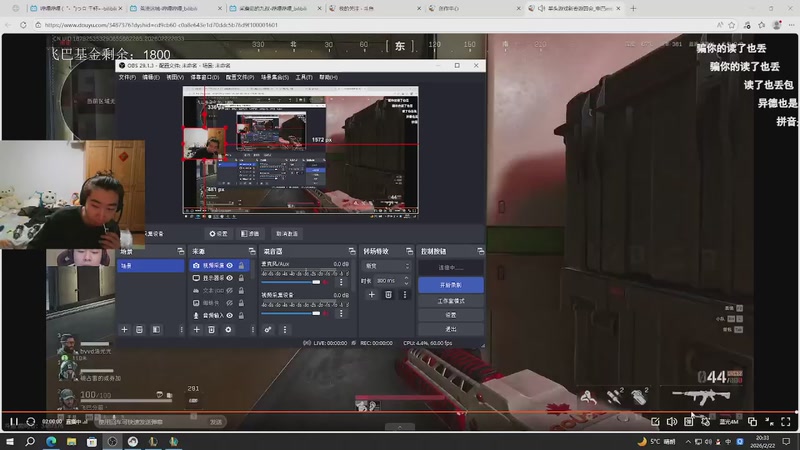The image size is (800, 450).
Task: Adjust 麦克风/Aux volume slider
Action: 291,282
